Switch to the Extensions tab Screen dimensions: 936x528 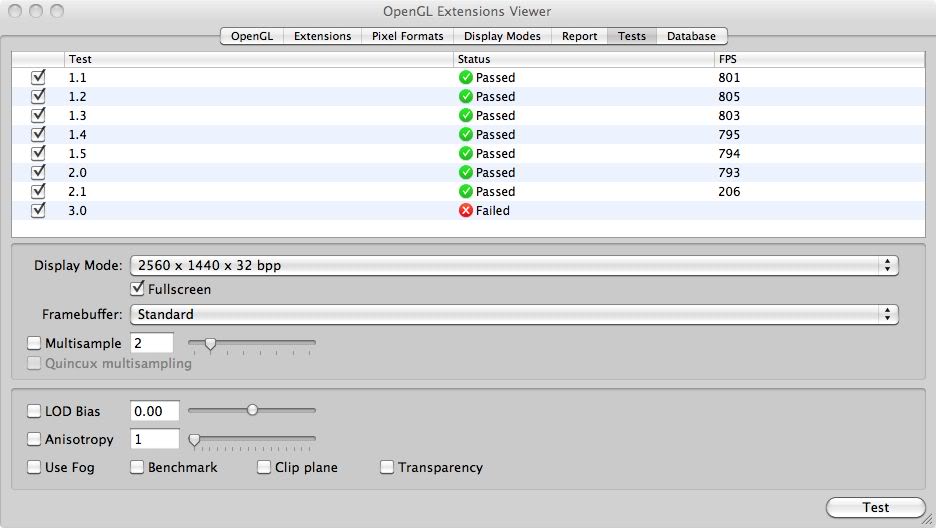[322, 36]
